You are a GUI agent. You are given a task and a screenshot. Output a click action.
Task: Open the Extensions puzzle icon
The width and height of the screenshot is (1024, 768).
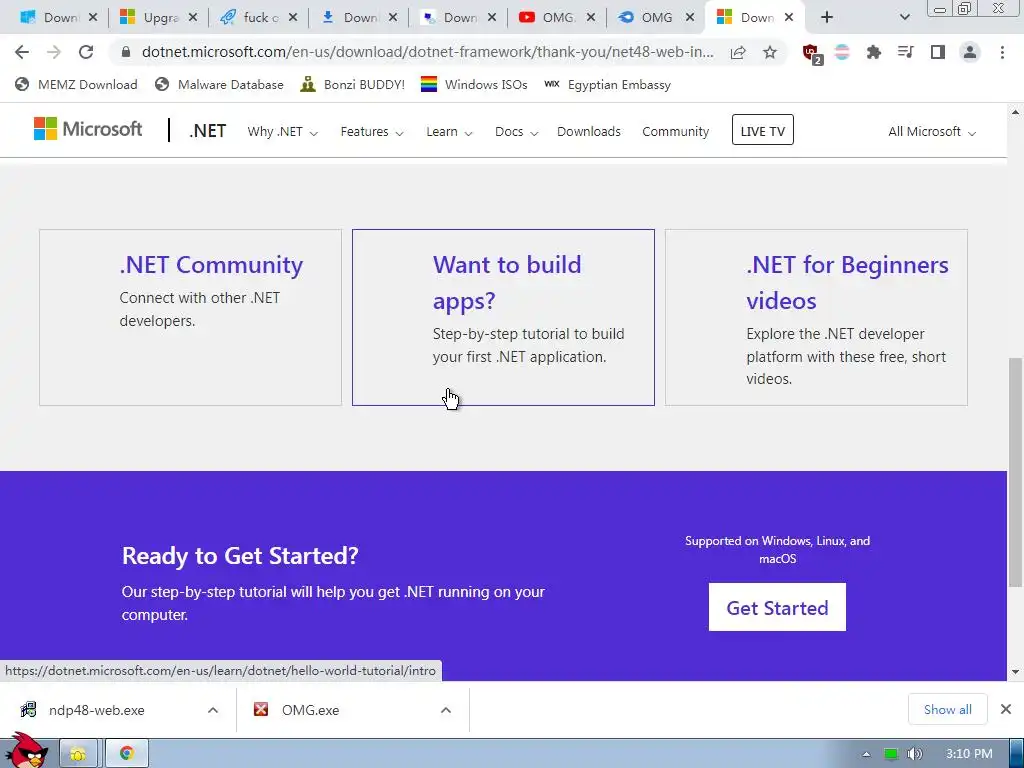pos(873,52)
